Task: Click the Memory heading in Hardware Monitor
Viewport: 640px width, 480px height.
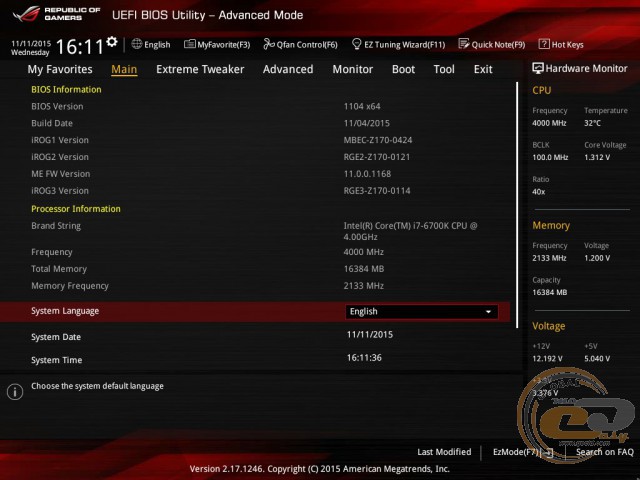Action: (551, 226)
